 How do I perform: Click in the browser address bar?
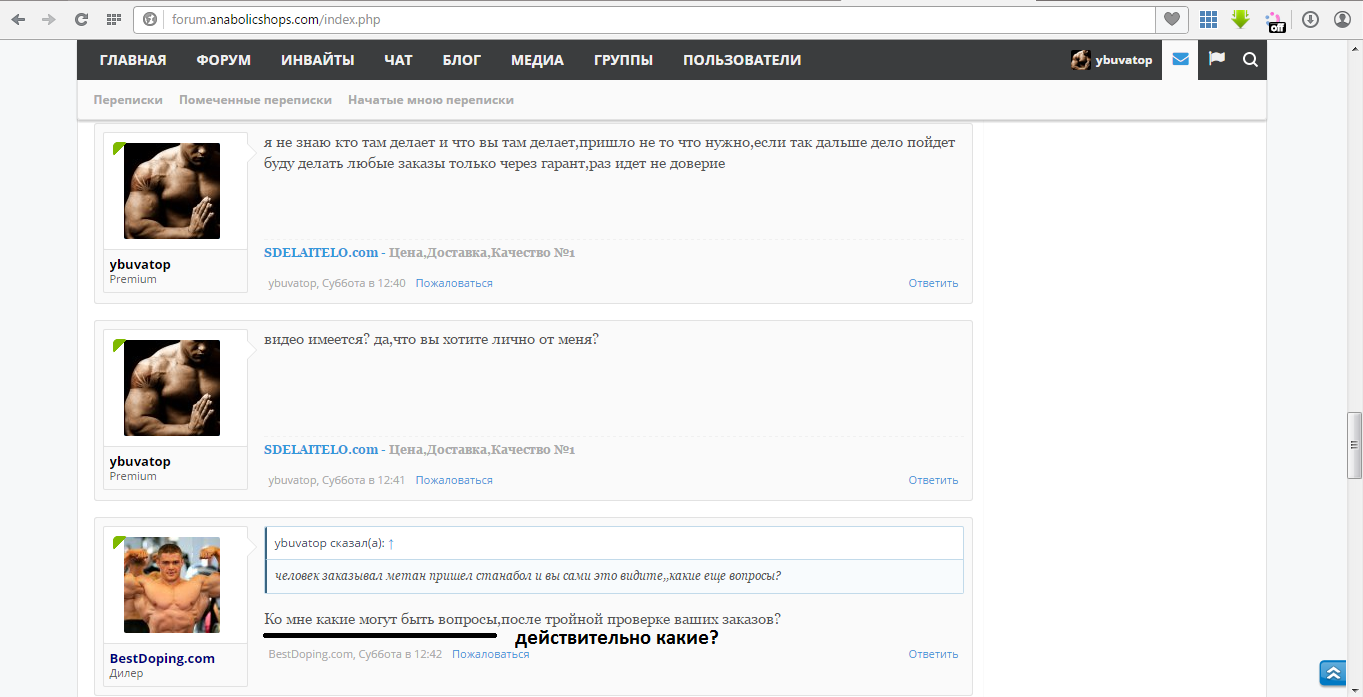click(x=650, y=19)
